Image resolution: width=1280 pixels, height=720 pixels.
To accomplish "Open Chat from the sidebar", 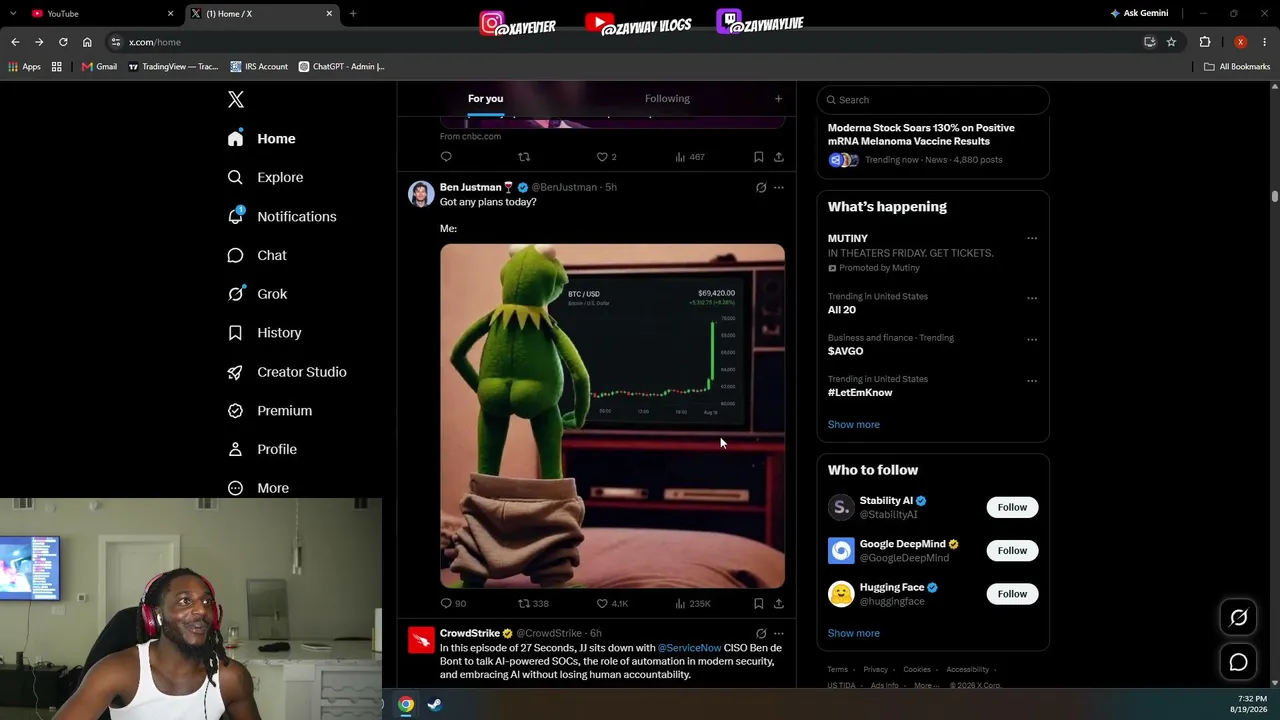I will pos(257,255).
